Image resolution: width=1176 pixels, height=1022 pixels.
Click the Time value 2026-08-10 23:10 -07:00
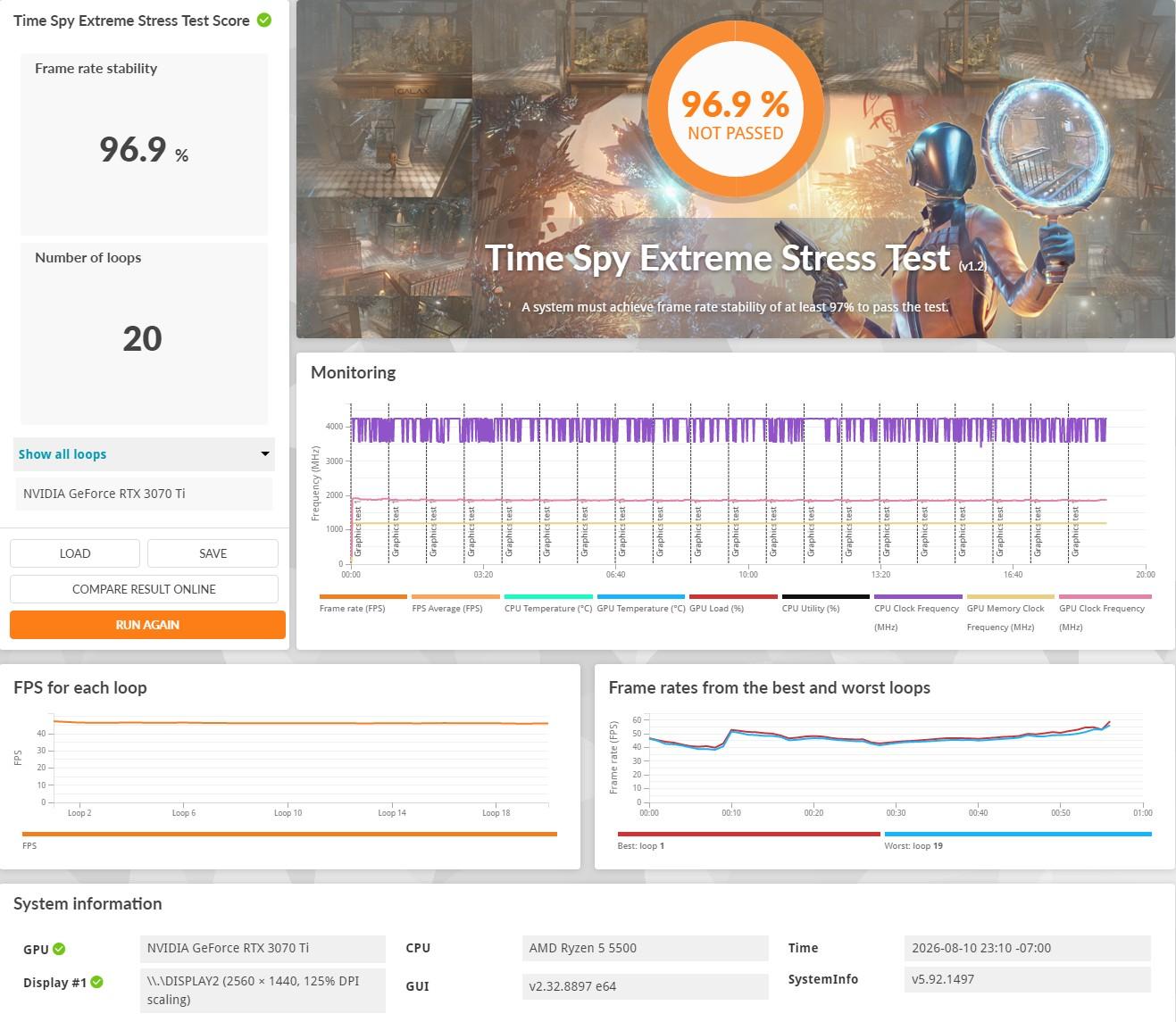tap(1027, 948)
